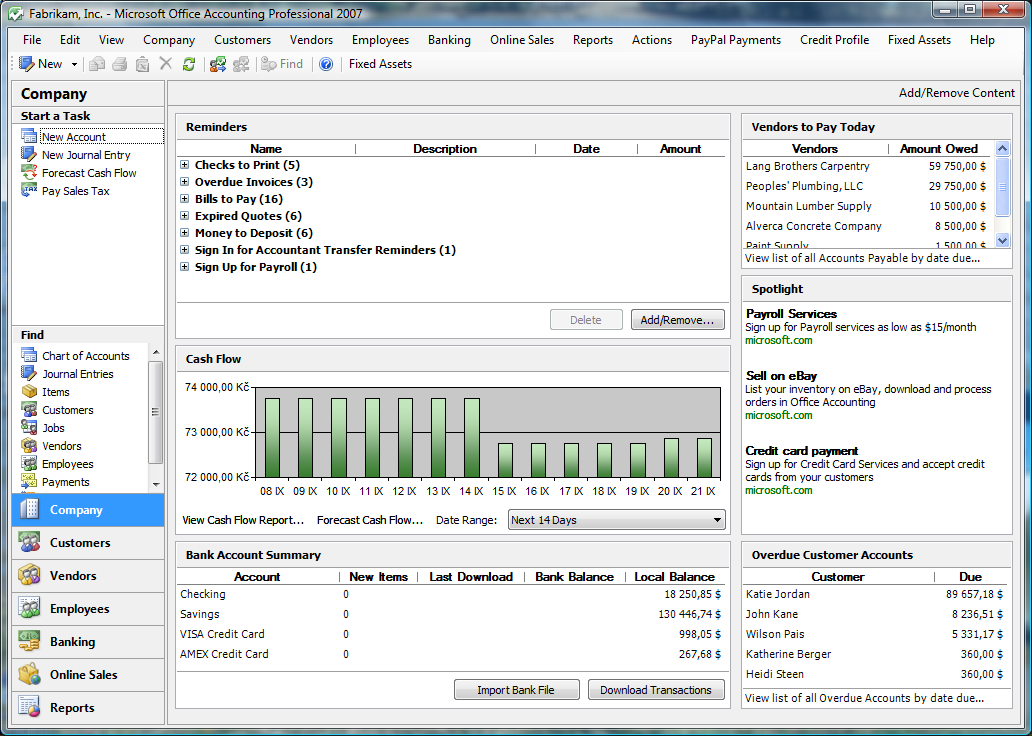The image size is (1032, 736).
Task: Click the Customers icon in Find list
Action: pyautogui.click(x=29, y=409)
